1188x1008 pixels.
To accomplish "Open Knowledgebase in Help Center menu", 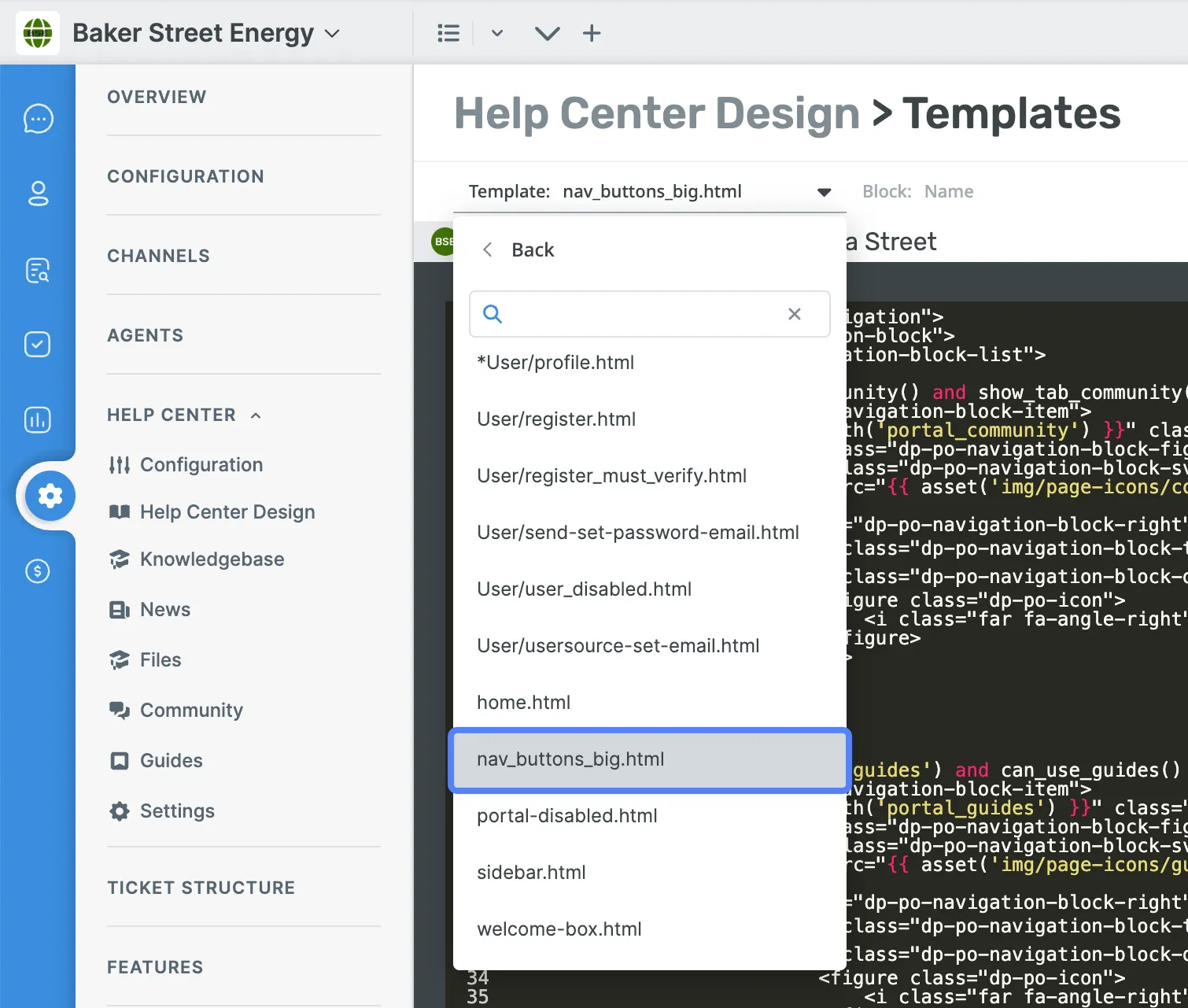I will 212,559.
